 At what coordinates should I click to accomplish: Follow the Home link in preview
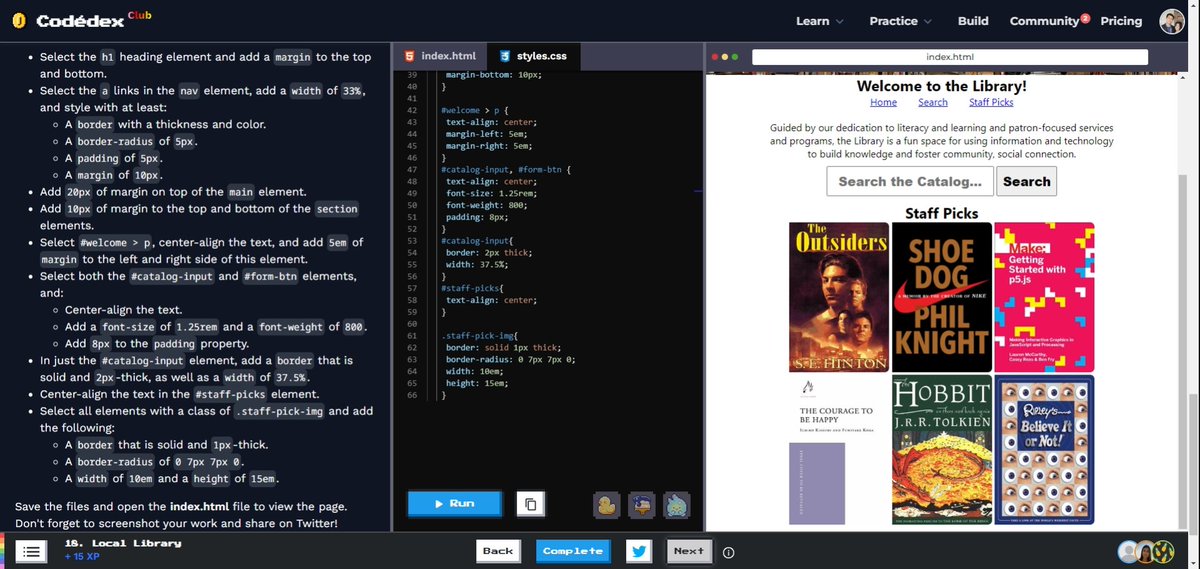coord(883,102)
